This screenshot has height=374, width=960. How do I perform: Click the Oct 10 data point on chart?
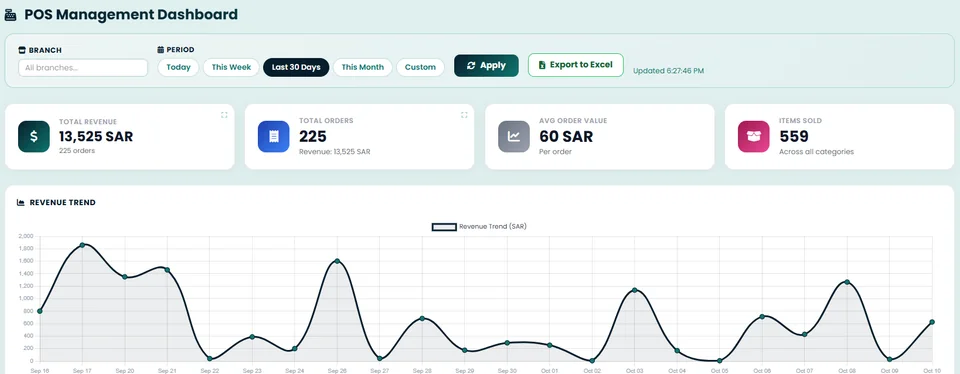point(932,322)
